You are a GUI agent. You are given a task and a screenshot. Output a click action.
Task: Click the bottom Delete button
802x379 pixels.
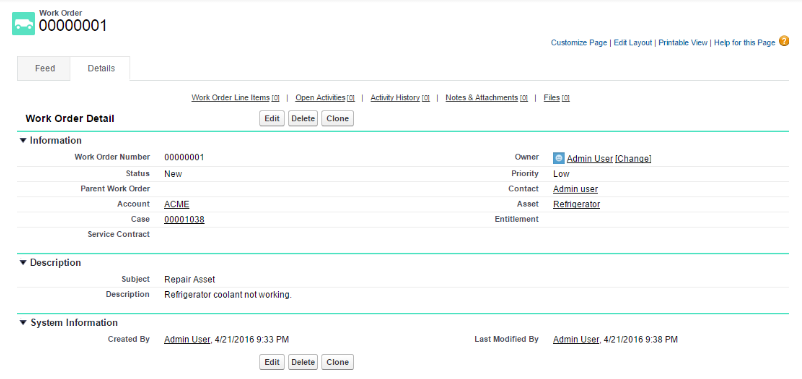point(302,362)
